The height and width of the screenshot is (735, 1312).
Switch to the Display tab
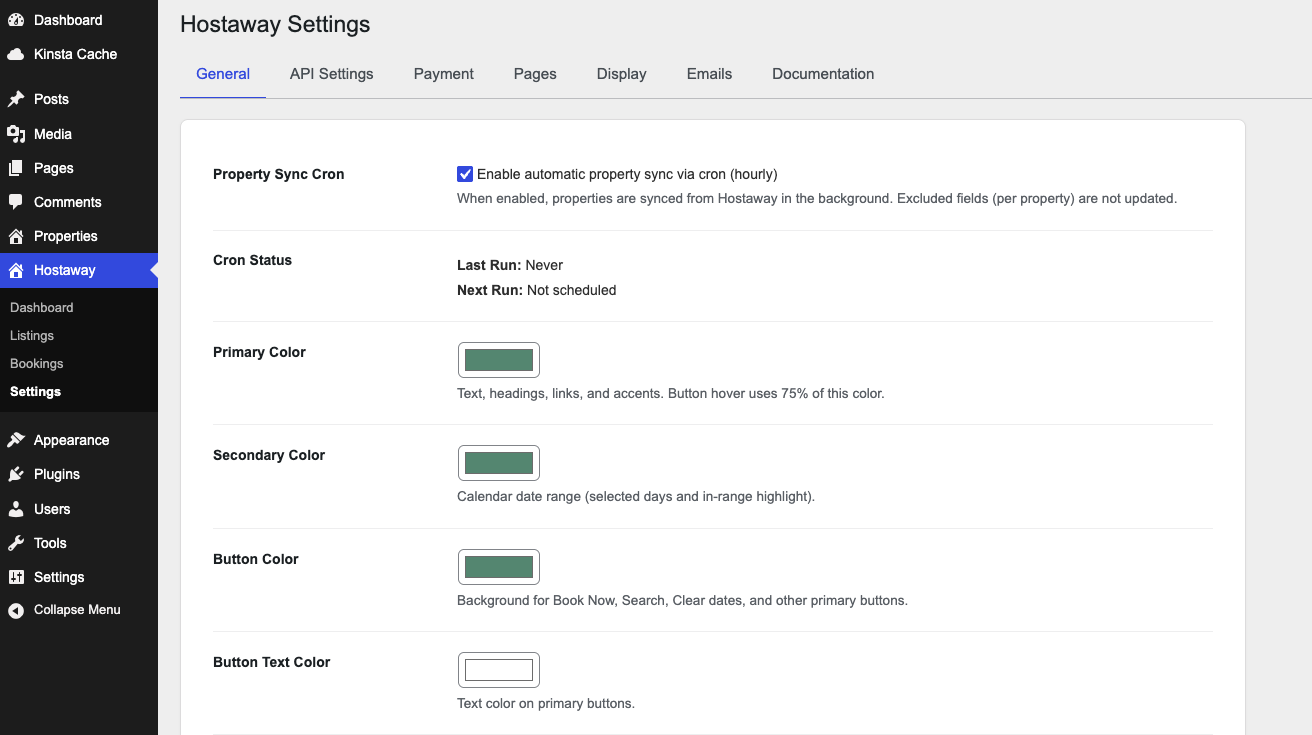(x=622, y=74)
